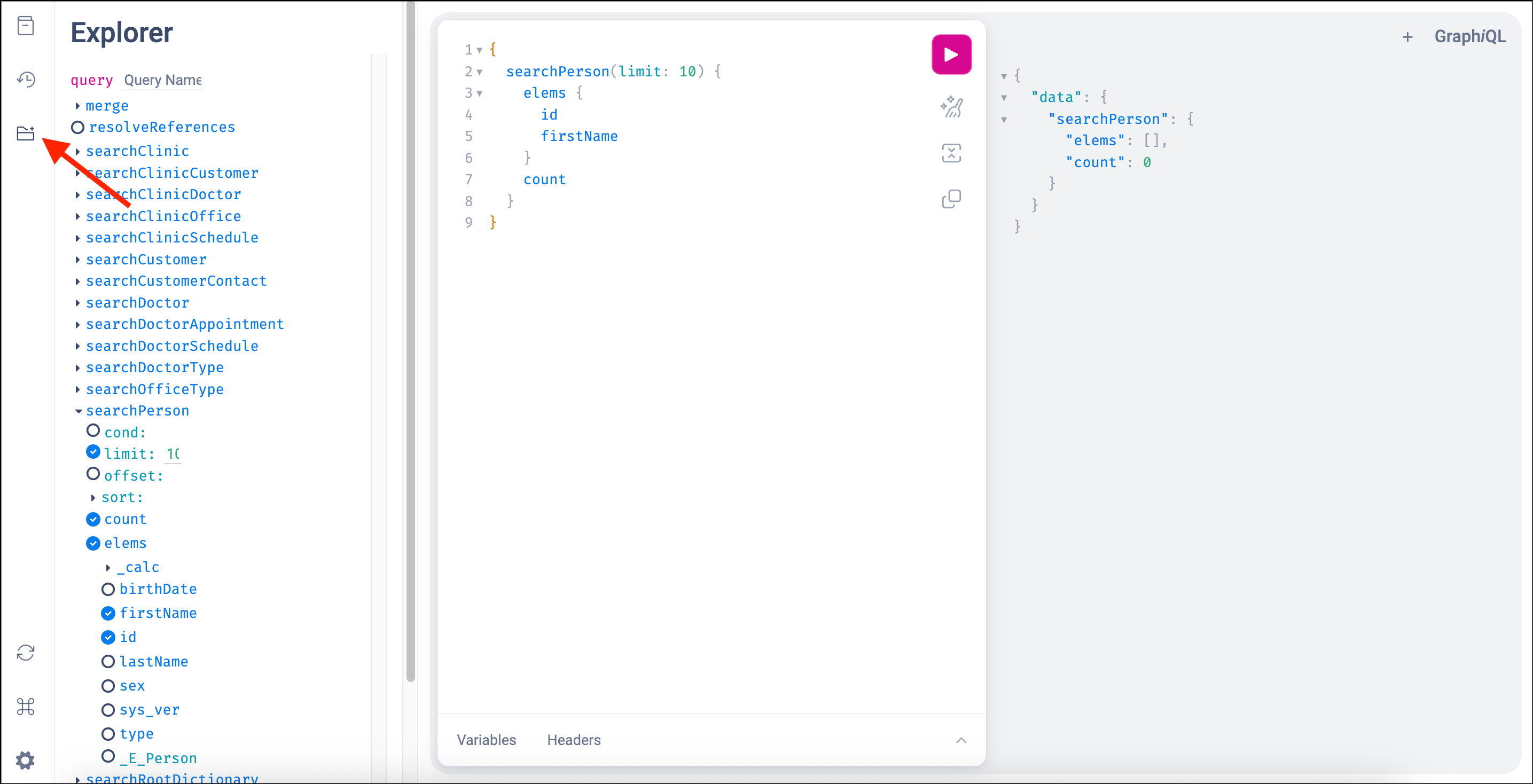Open the settings gear dialog
This screenshot has height=784, width=1533.
(26, 759)
